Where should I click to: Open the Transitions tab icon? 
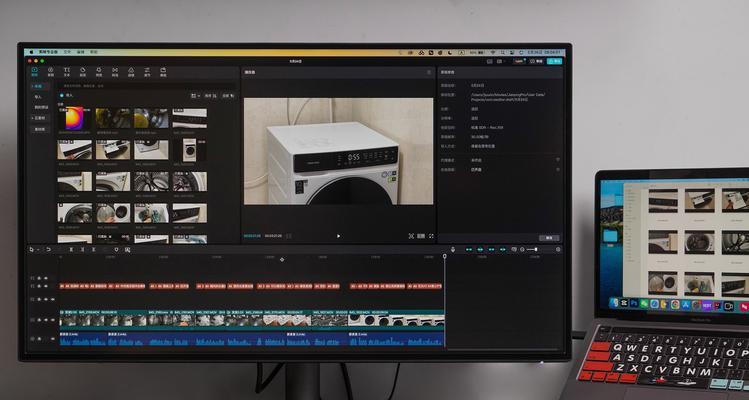click(115, 72)
